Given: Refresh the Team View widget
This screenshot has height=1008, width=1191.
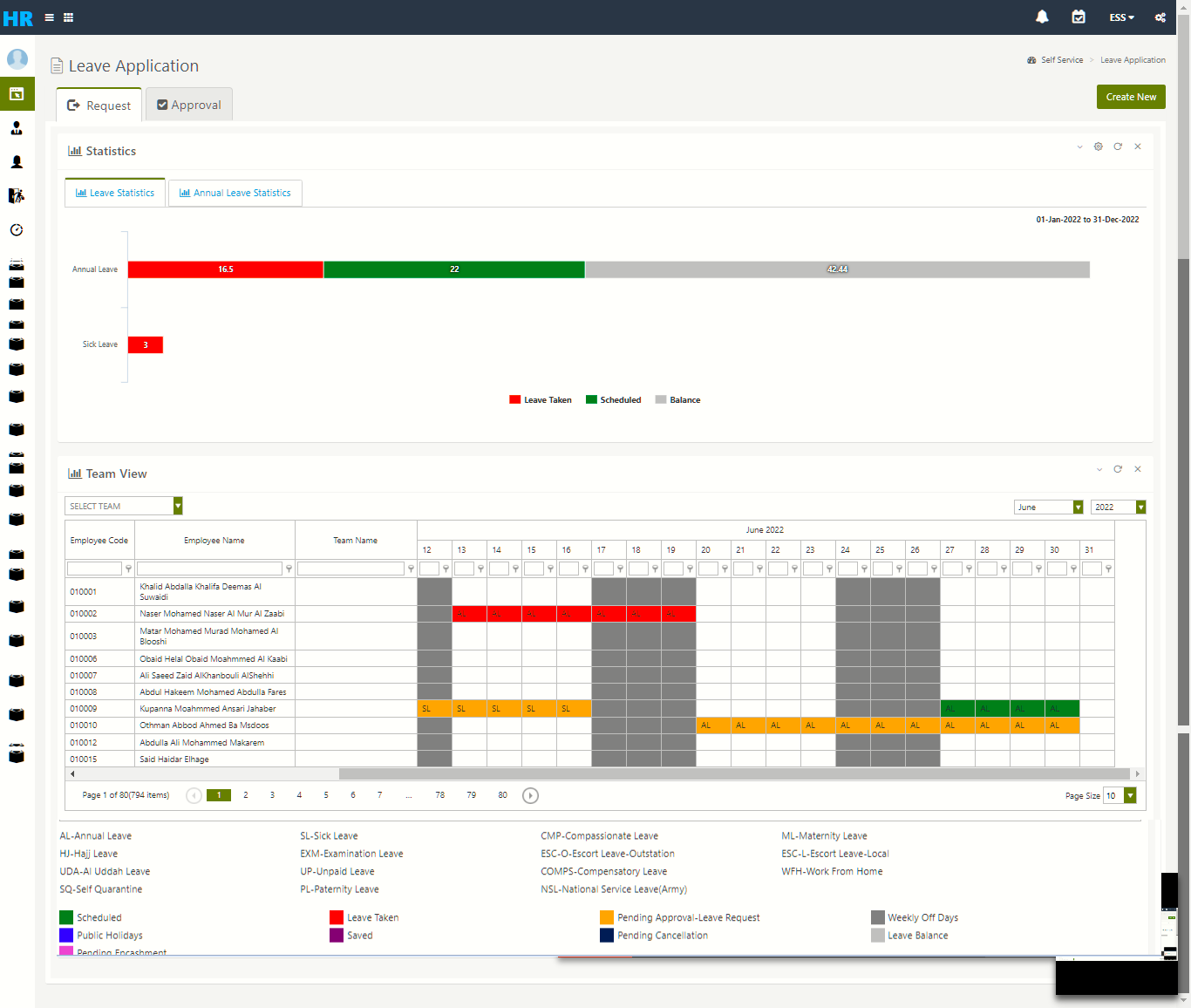Looking at the screenshot, I should point(1118,469).
